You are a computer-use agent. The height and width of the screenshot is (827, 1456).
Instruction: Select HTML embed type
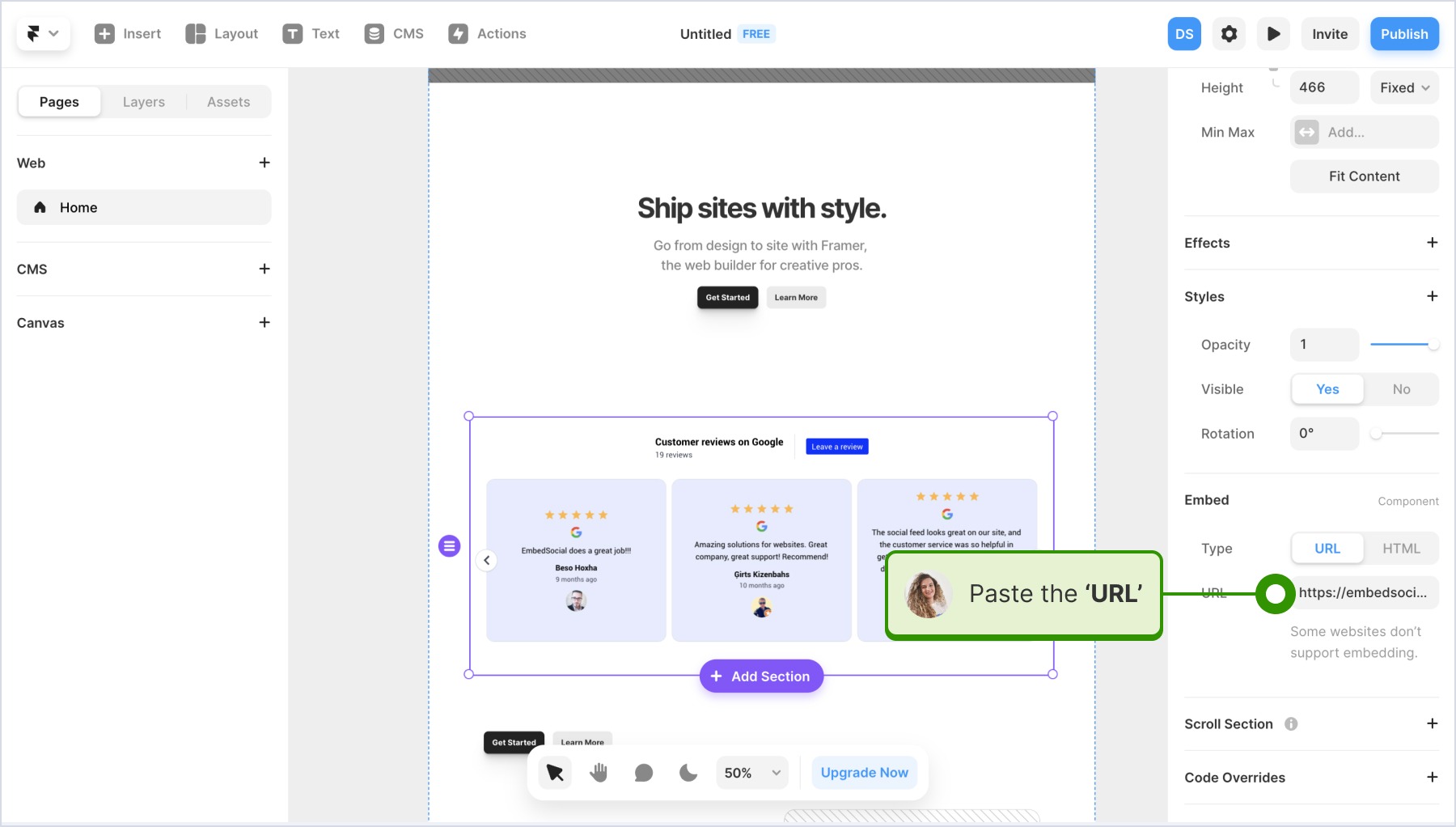(1401, 549)
